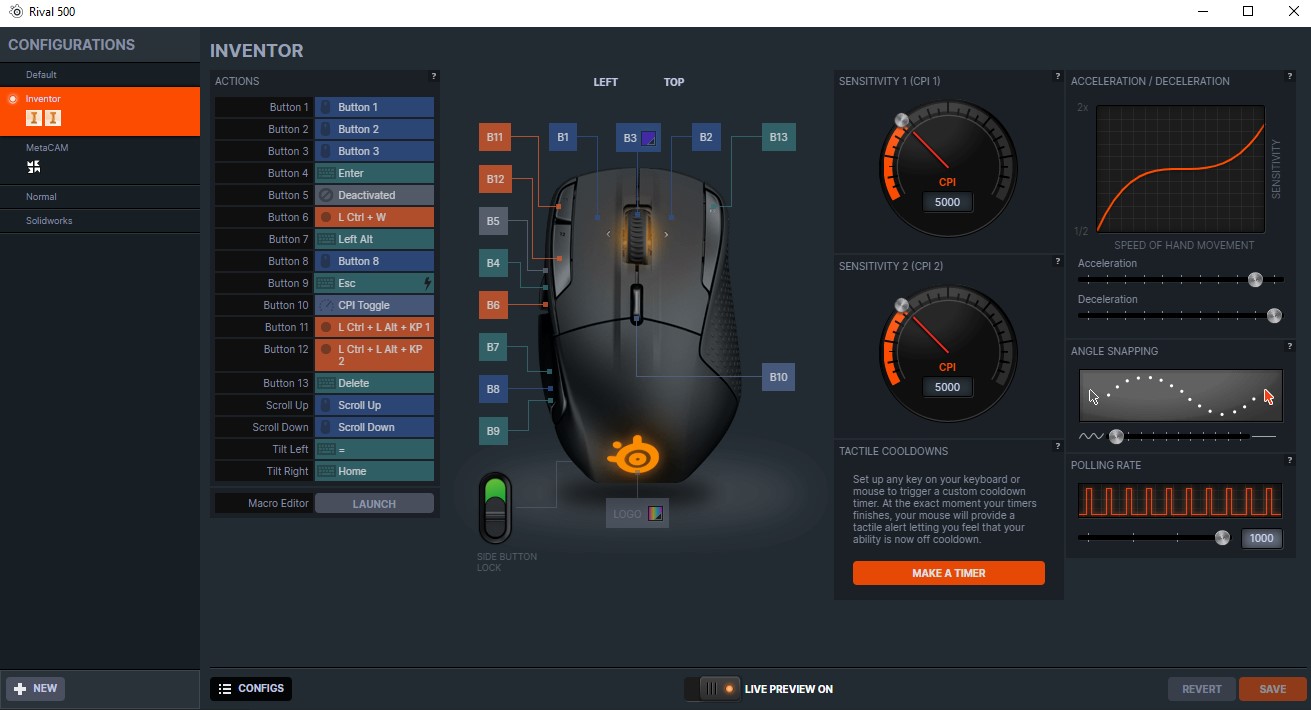Image resolution: width=1311 pixels, height=710 pixels.
Task: Launch the Macro Editor
Action: click(374, 503)
